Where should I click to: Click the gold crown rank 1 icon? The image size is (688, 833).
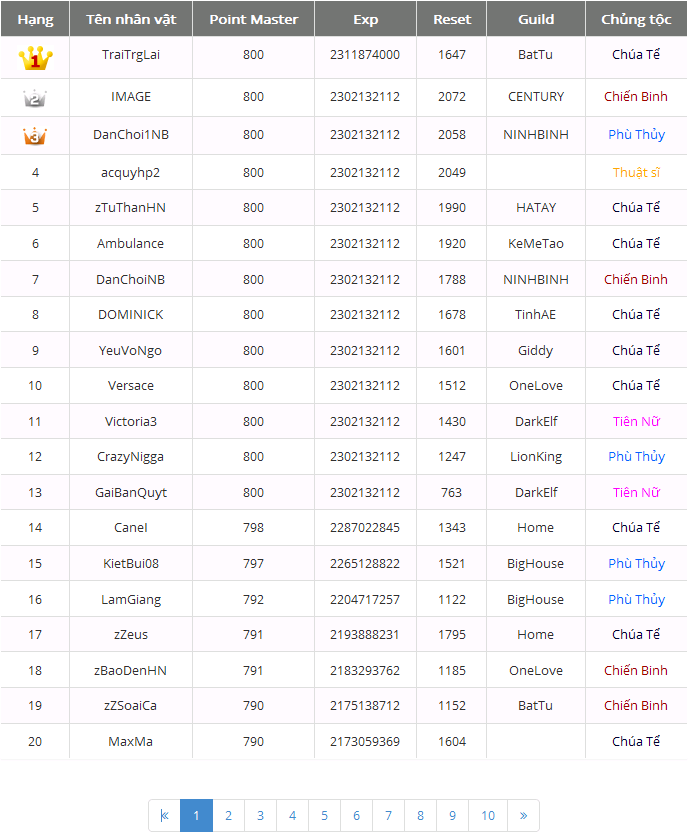35,59
